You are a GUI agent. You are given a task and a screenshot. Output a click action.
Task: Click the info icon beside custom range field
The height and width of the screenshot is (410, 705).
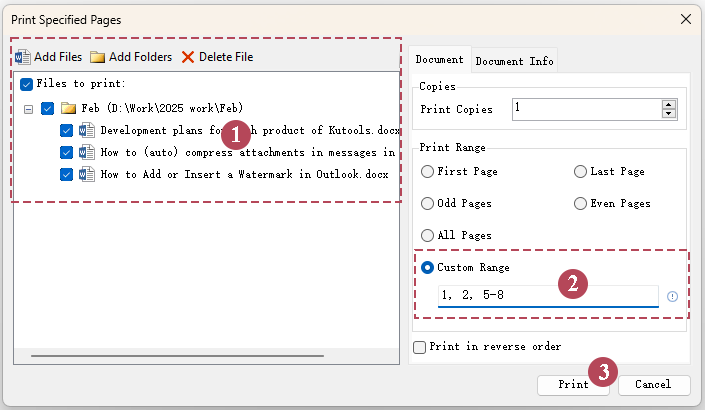[672, 296]
